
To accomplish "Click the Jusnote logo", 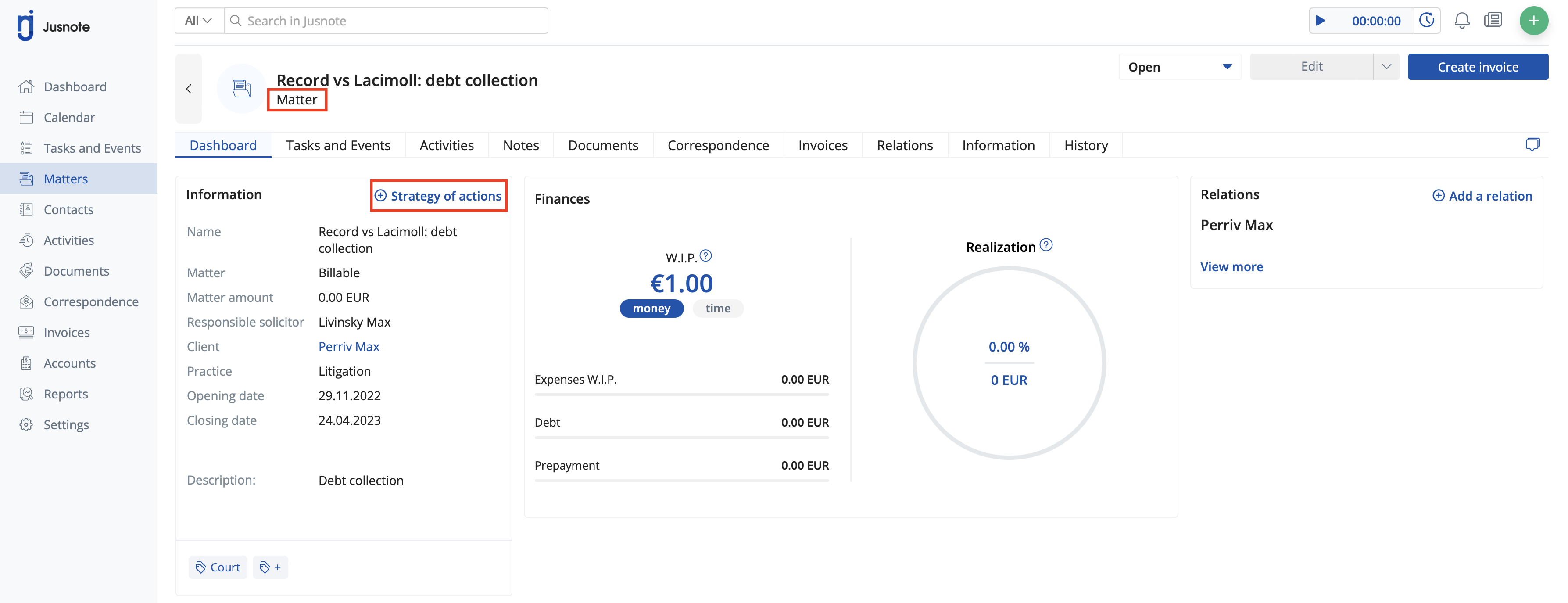I will [54, 25].
